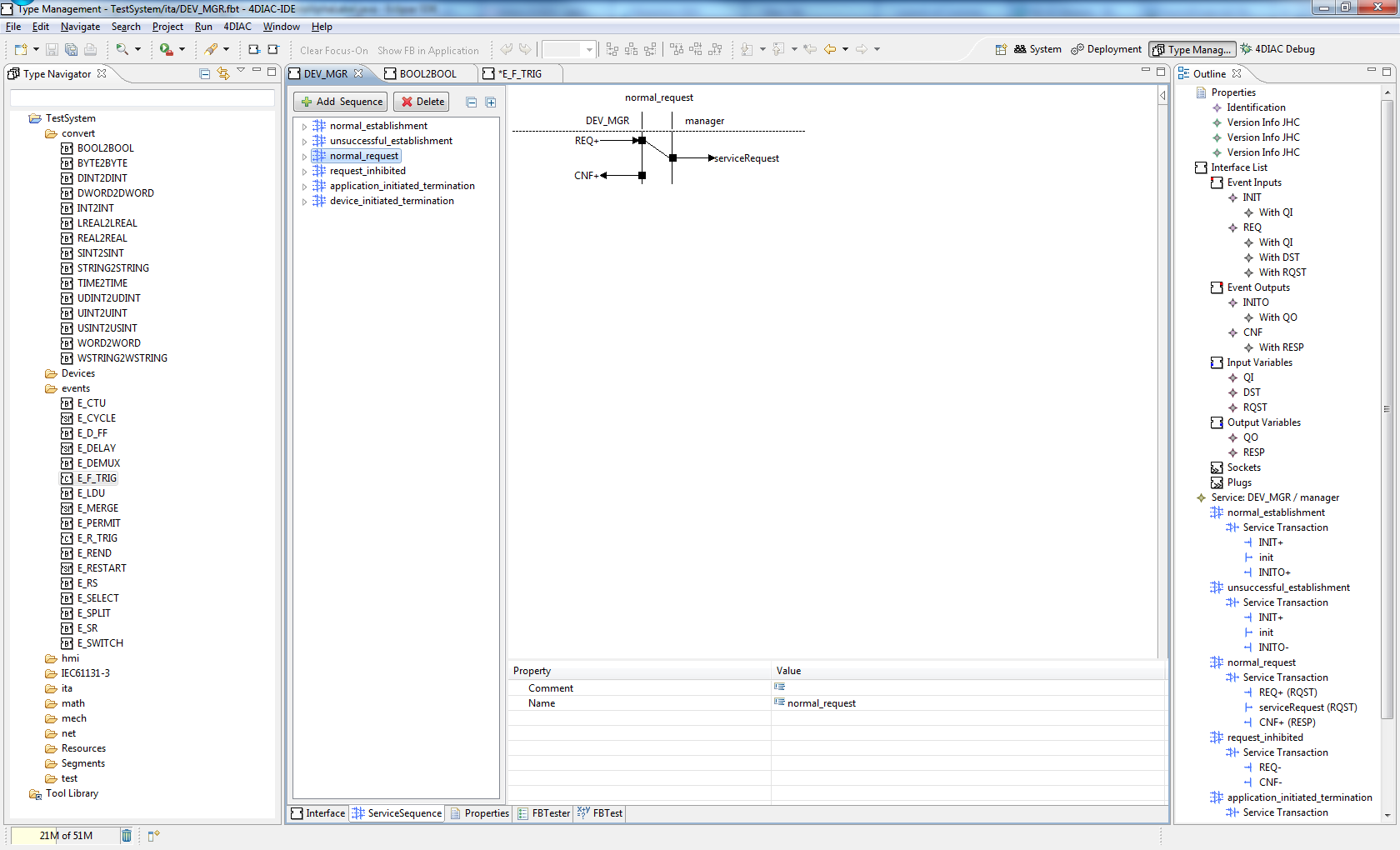1400x850 pixels.
Task: Select the BOOL2BOOL type in navigator
Action: pos(105,148)
